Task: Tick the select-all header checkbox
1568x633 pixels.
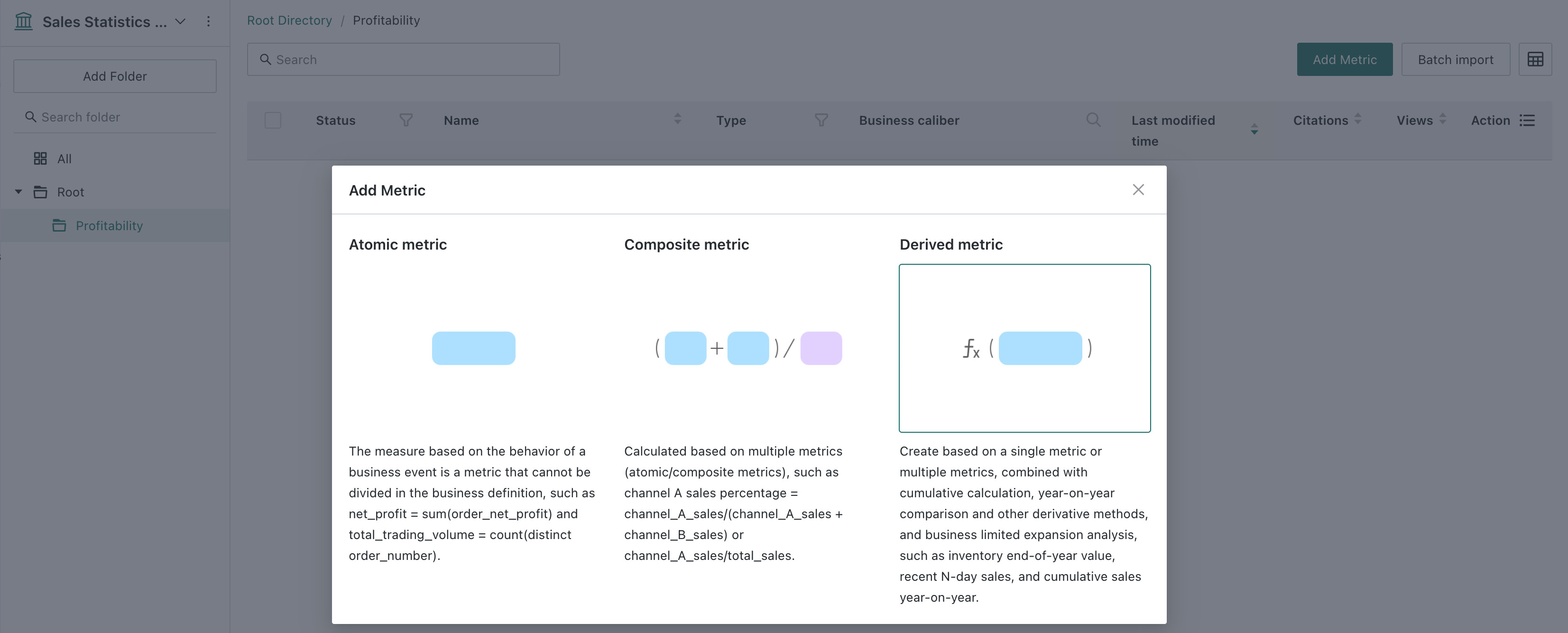Action: click(x=273, y=120)
